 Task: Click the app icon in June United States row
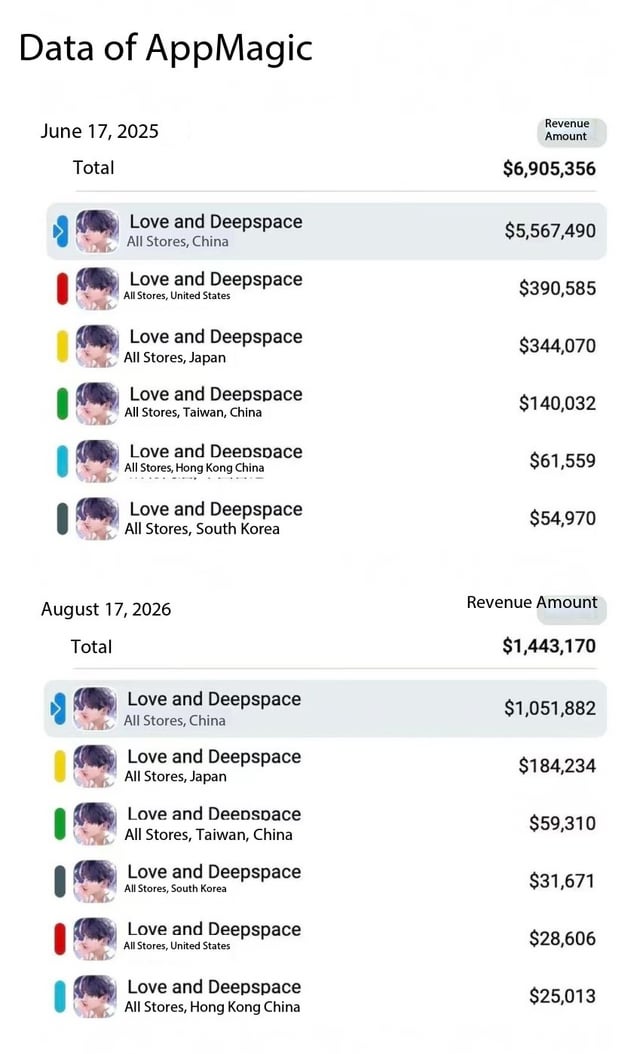pyautogui.click(x=97, y=288)
